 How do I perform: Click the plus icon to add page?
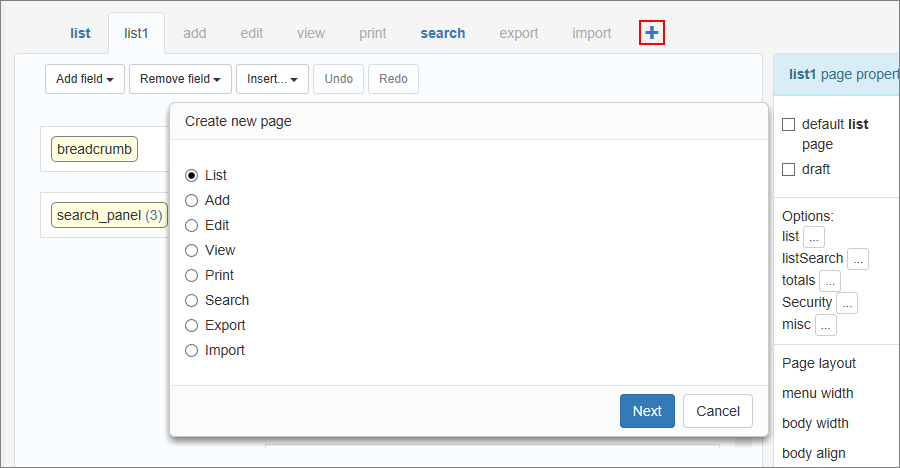(x=652, y=33)
